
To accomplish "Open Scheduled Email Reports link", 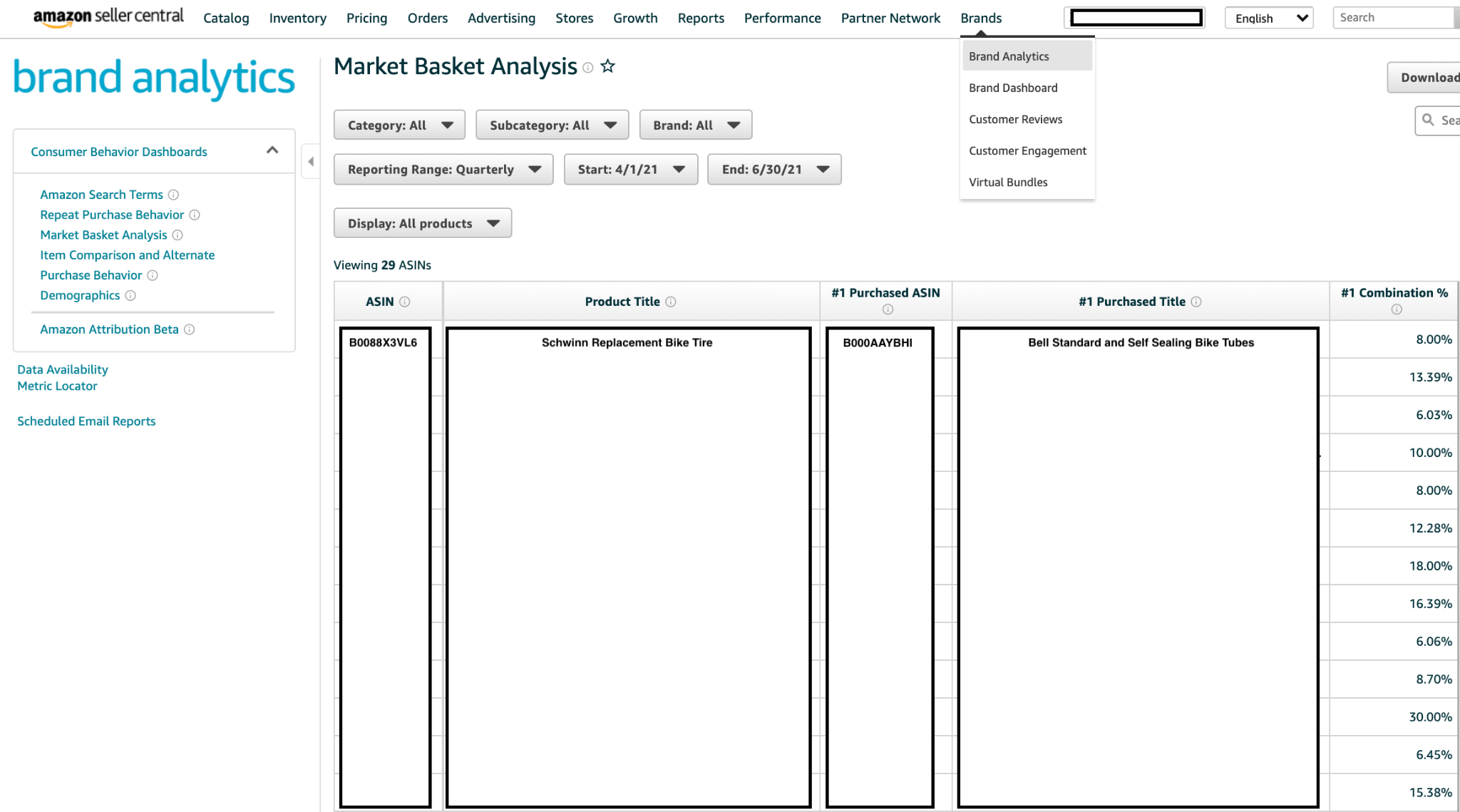I will coord(86,421).
